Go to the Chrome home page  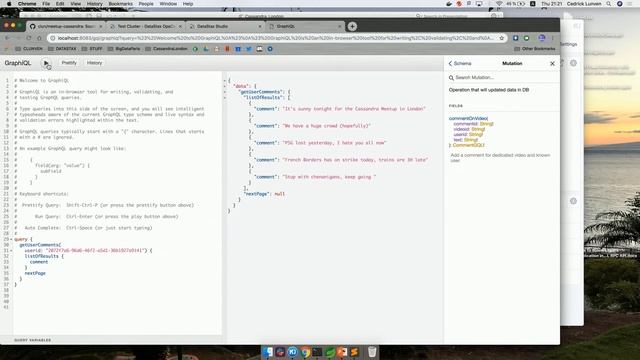point(39,38)
